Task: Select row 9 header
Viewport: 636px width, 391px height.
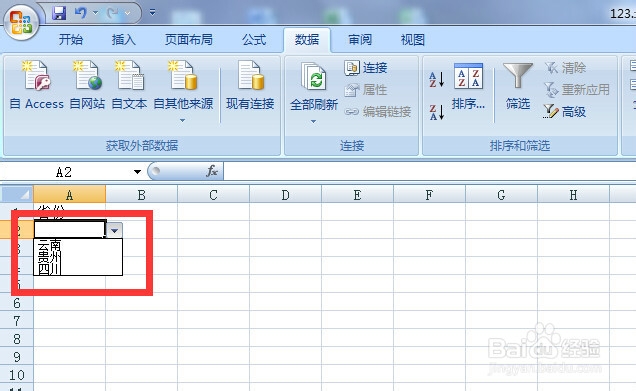Action: [17, 357]
